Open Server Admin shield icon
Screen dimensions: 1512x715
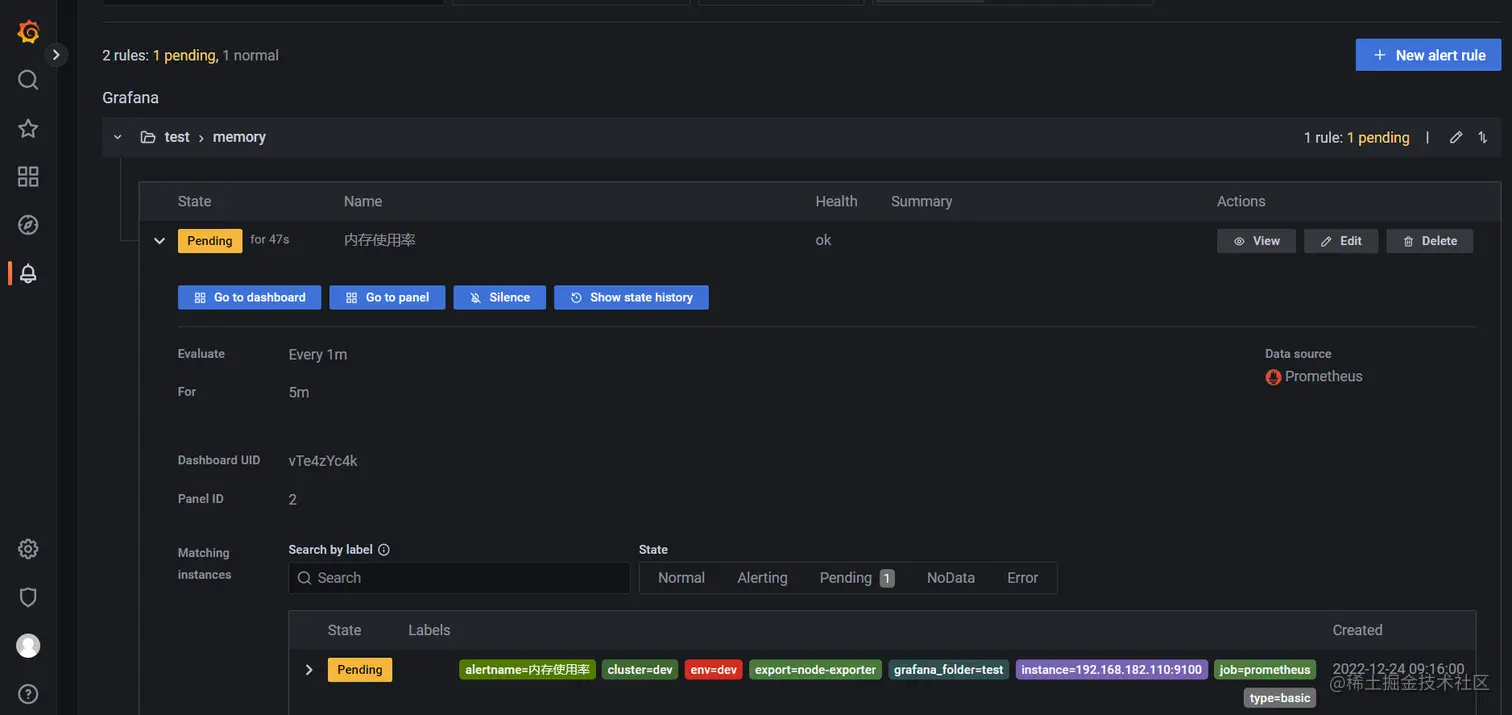click(x=27, y=597)
